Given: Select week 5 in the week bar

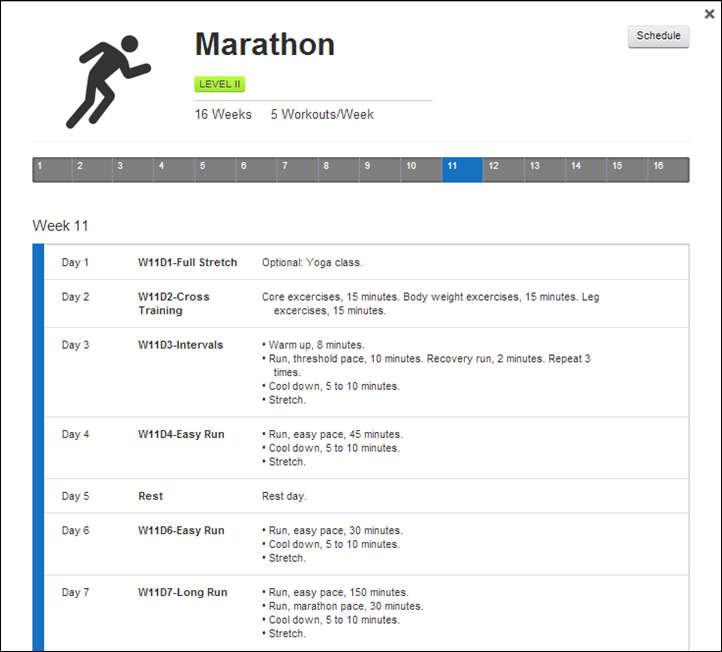Looking at the screenshot, I should [x=215, y=170].
